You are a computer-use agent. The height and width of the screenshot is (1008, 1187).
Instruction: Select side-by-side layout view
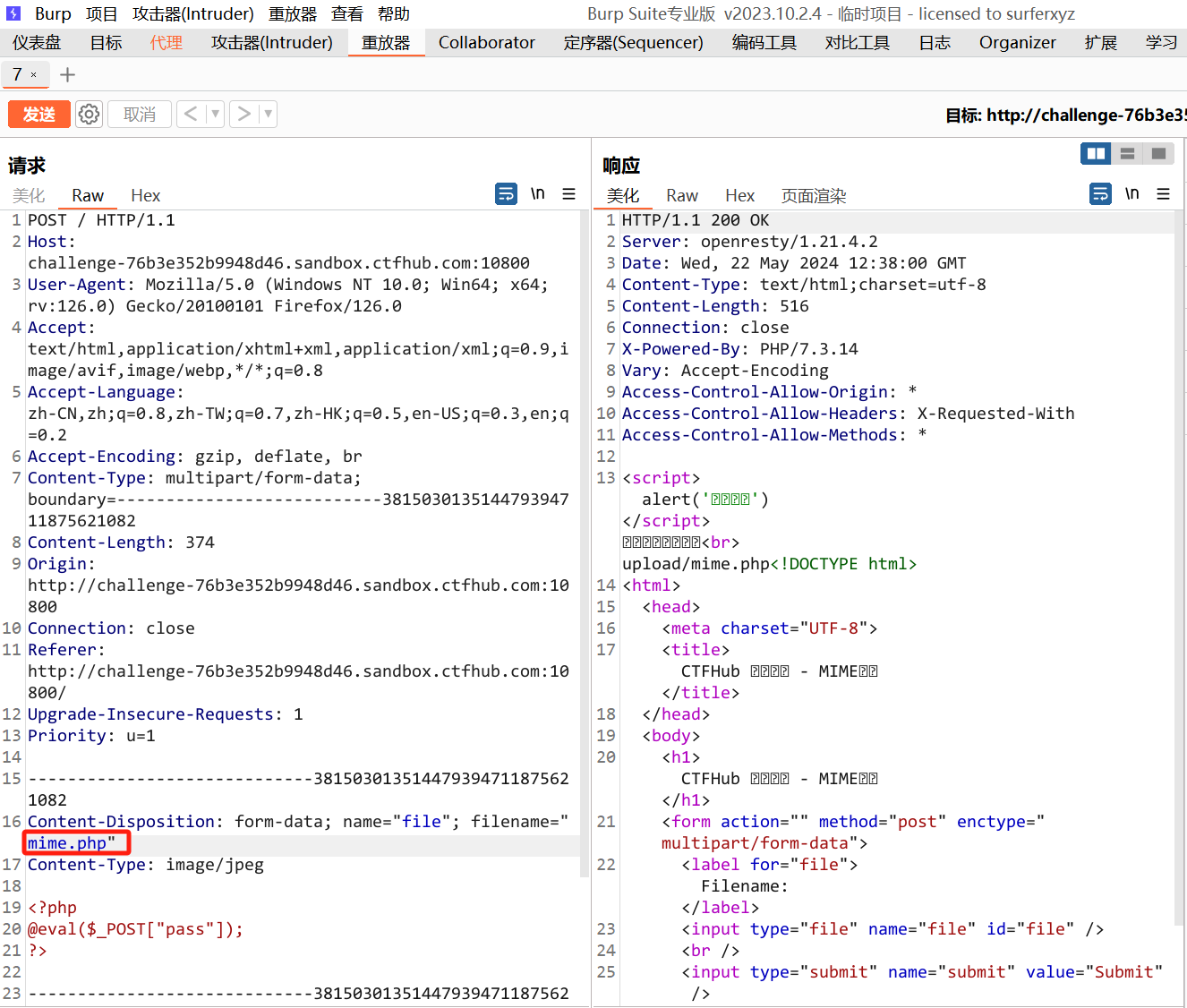point(1096,154)
